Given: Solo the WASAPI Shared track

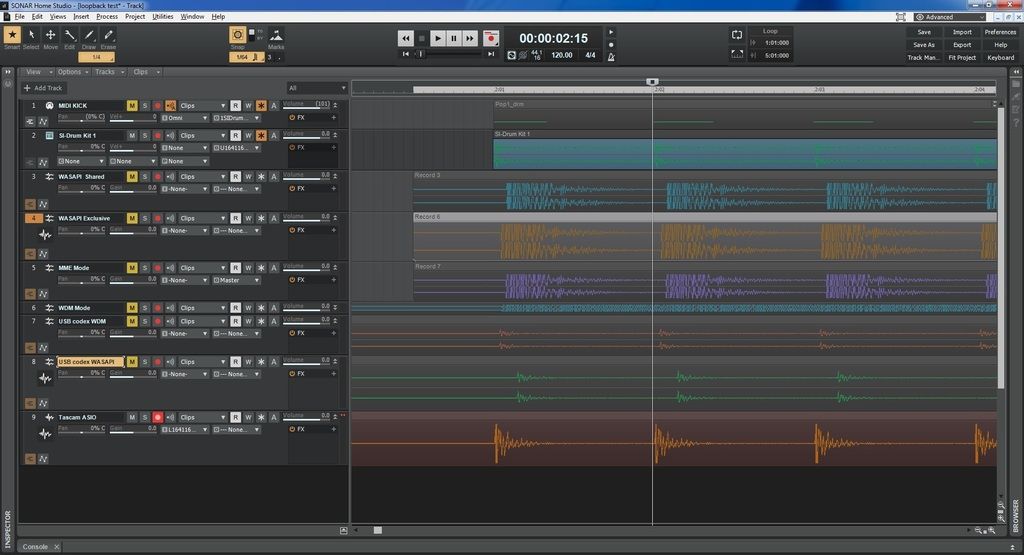Looking at the screenshot, I should [144, 176].
